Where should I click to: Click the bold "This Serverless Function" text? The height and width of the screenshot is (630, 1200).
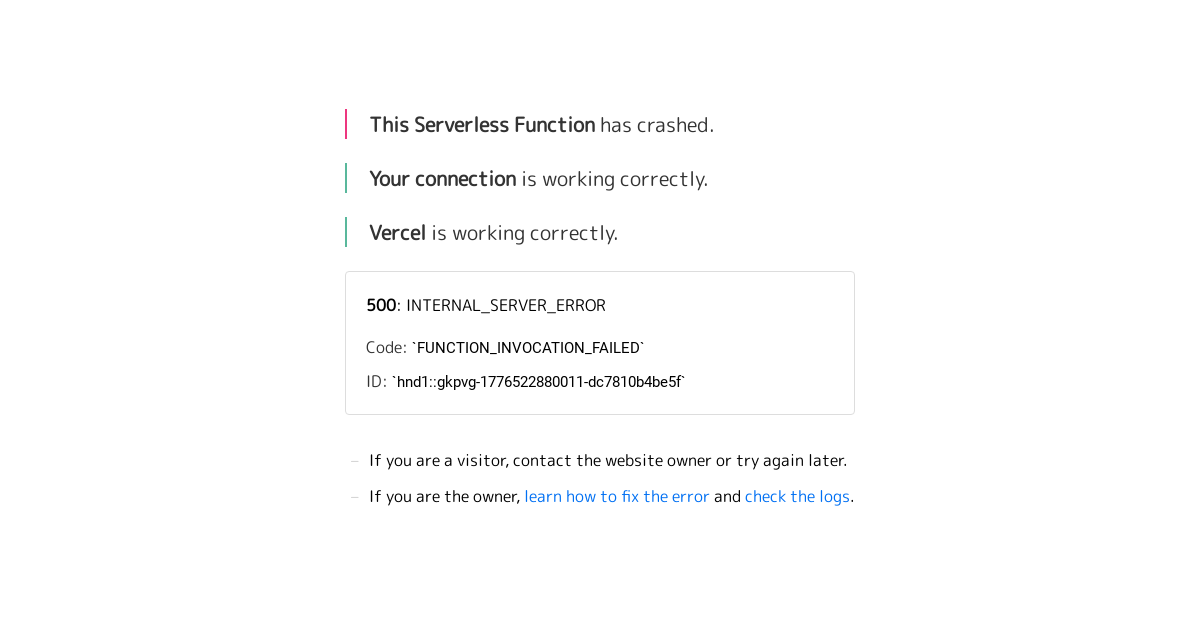pyautogui.click(x=482, y=125)
